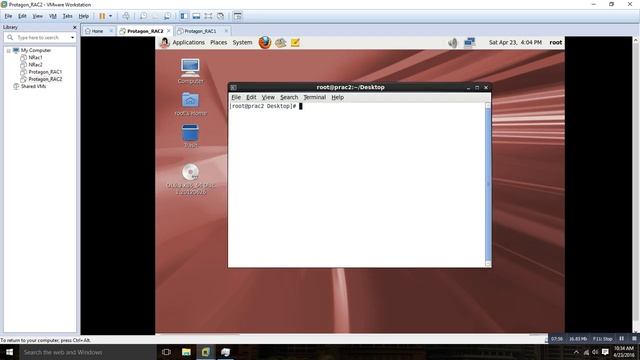Open terminal Edit menu

pyautogui.click(x=251, y=98)
